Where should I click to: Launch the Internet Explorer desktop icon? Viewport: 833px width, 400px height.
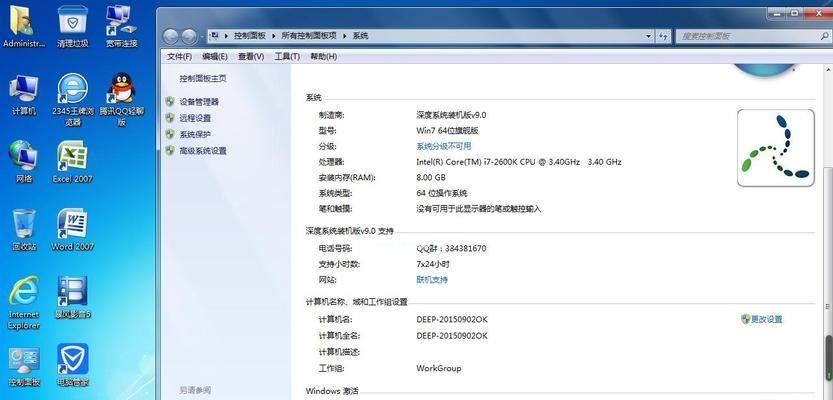point(23,303)
